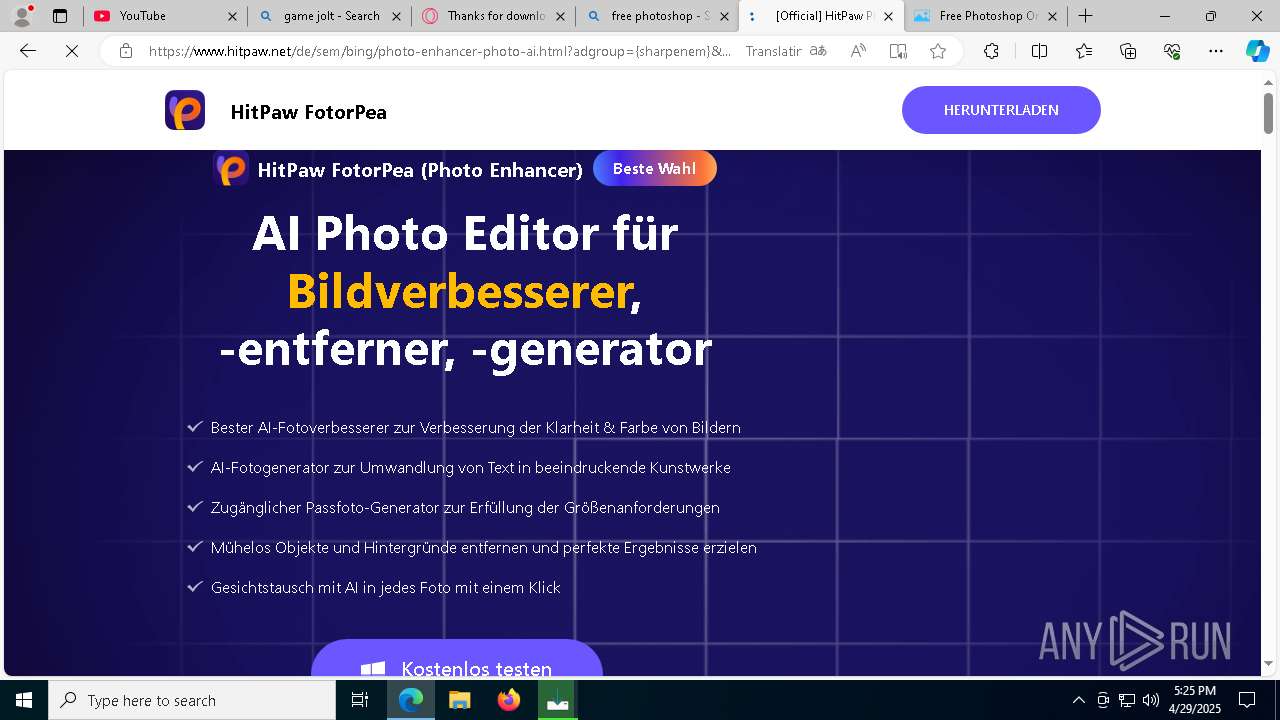
Task: Switch to the game jolt Search tab
Action: click(x=330, y=16)
